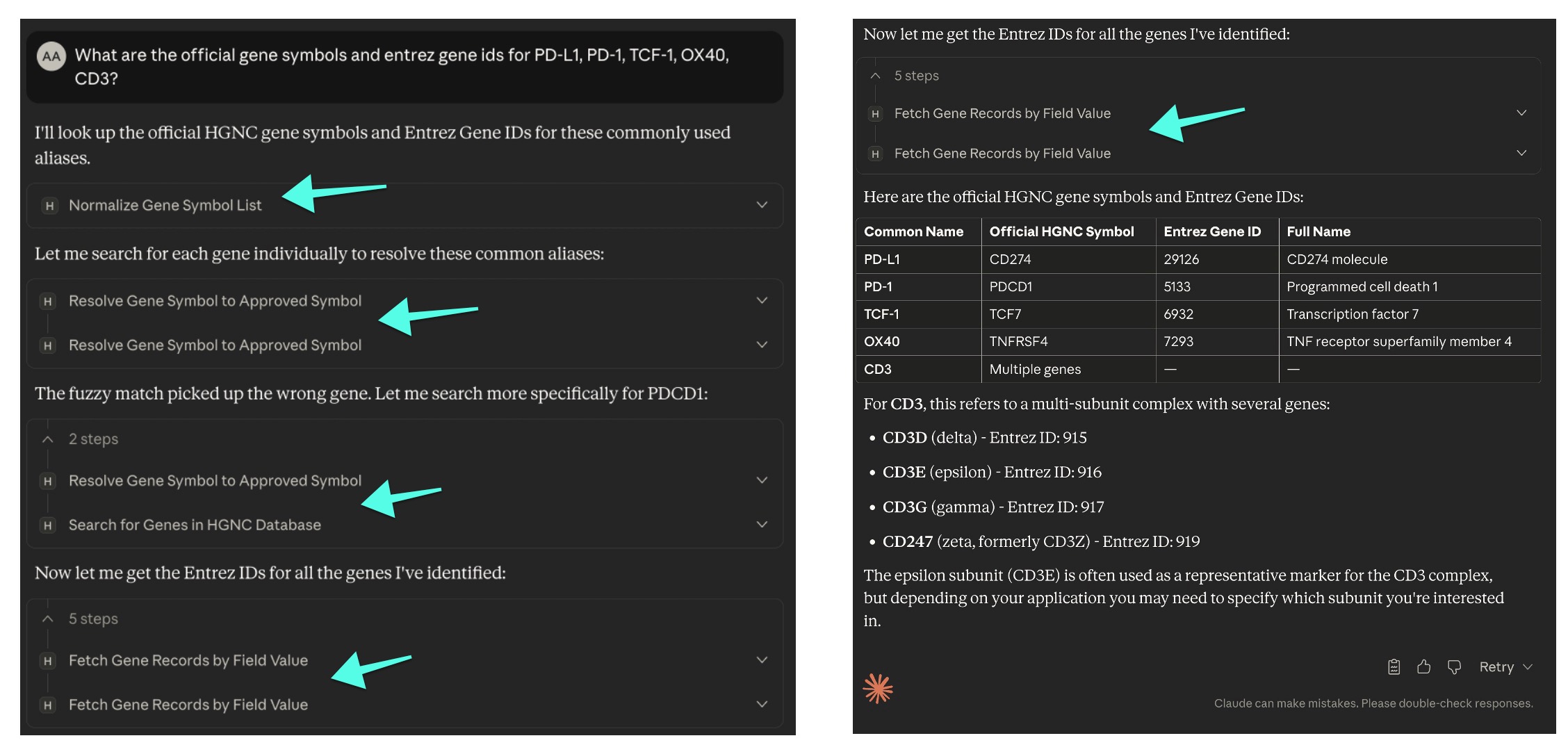Give the response a thumbs up
This screenshot has height=745, width=1568.
1423,666
